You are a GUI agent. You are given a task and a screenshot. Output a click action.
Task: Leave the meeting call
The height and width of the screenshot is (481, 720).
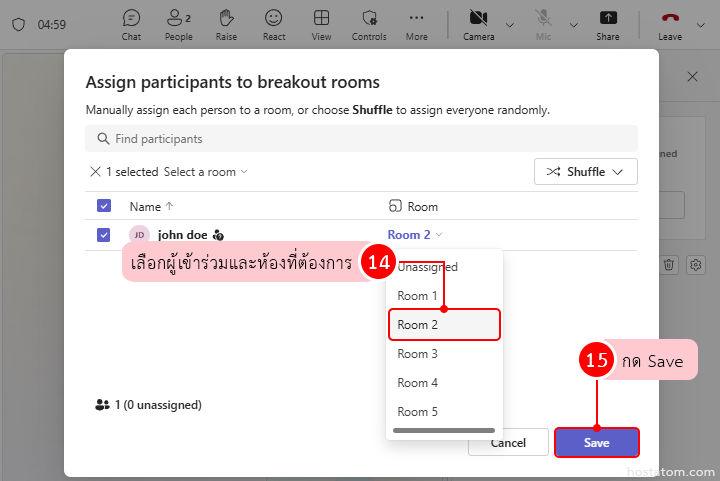point(669,23)
